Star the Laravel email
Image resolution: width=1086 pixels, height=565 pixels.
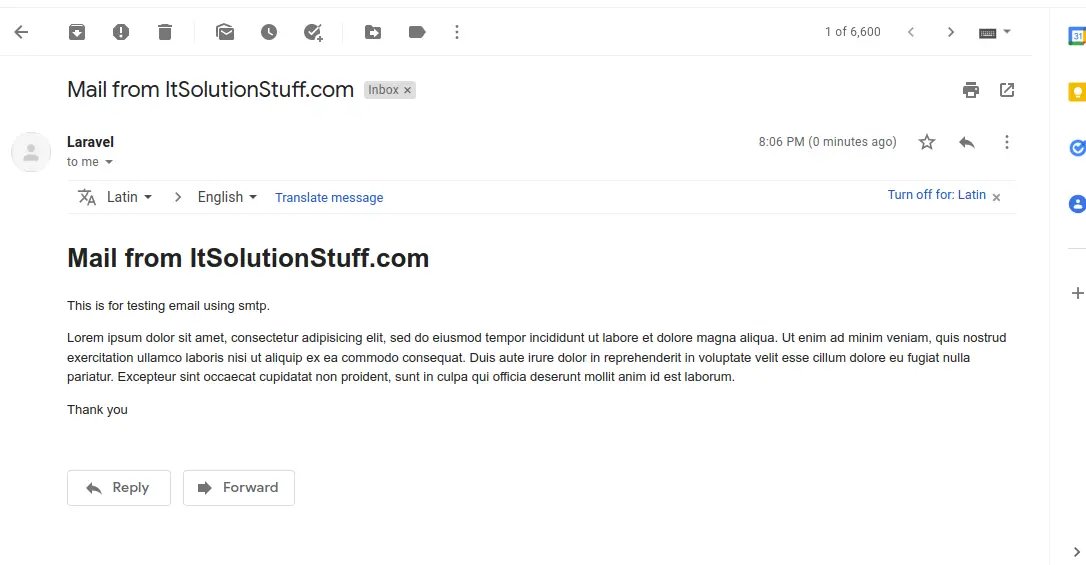click(927, 142)
